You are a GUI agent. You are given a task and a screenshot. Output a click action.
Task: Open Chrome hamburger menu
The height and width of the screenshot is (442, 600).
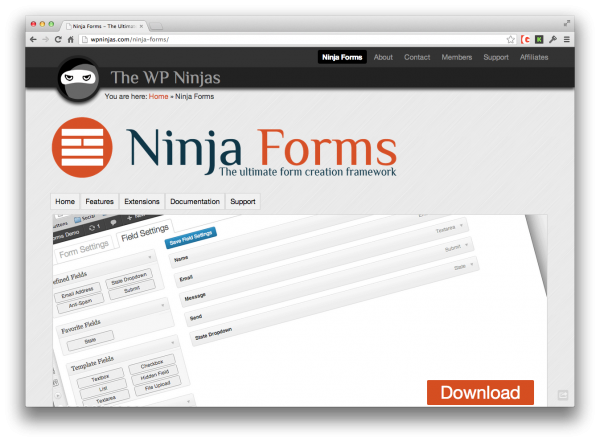point(567,39)
